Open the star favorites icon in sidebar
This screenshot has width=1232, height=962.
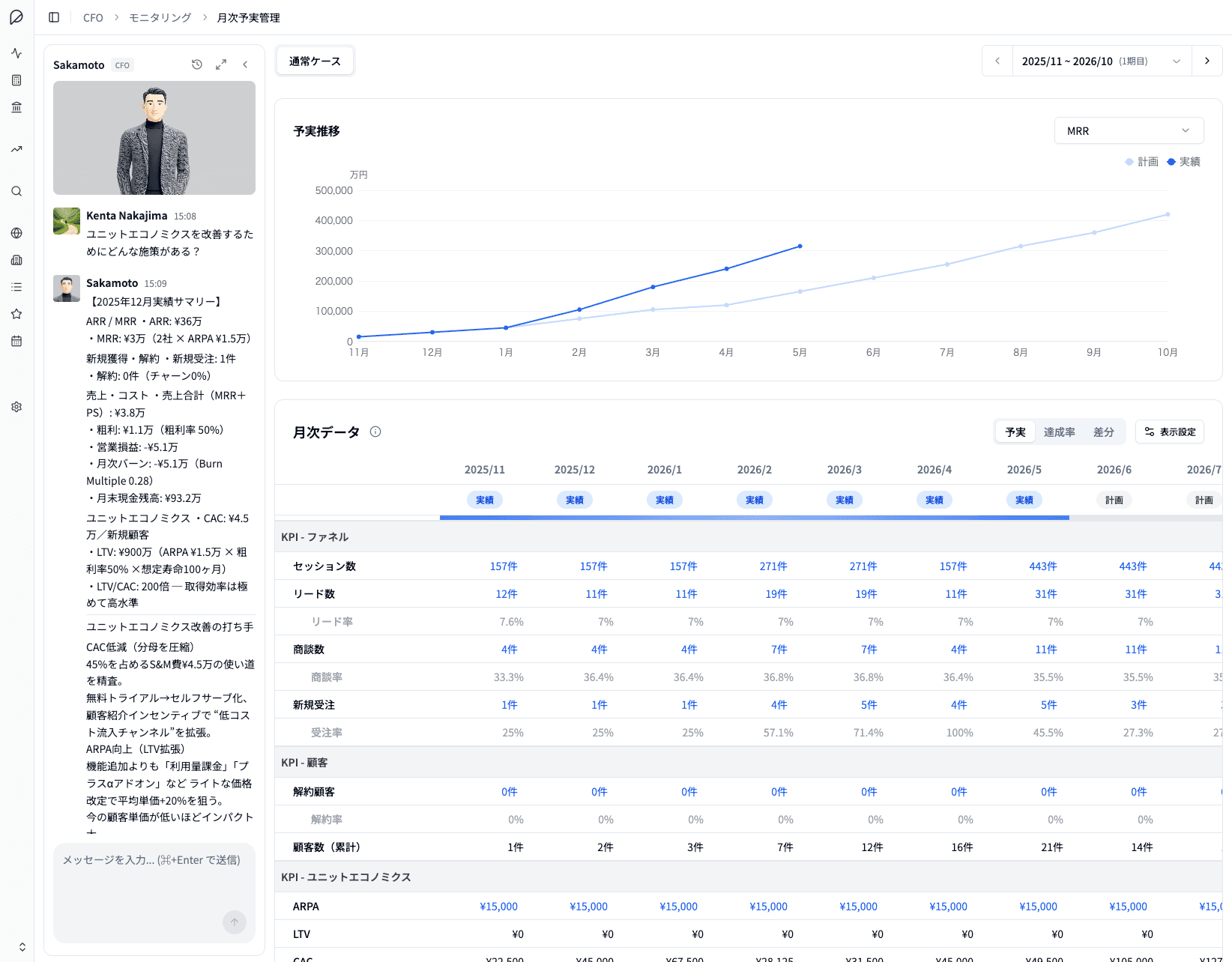pyautogui.click(x=16, y=314)
